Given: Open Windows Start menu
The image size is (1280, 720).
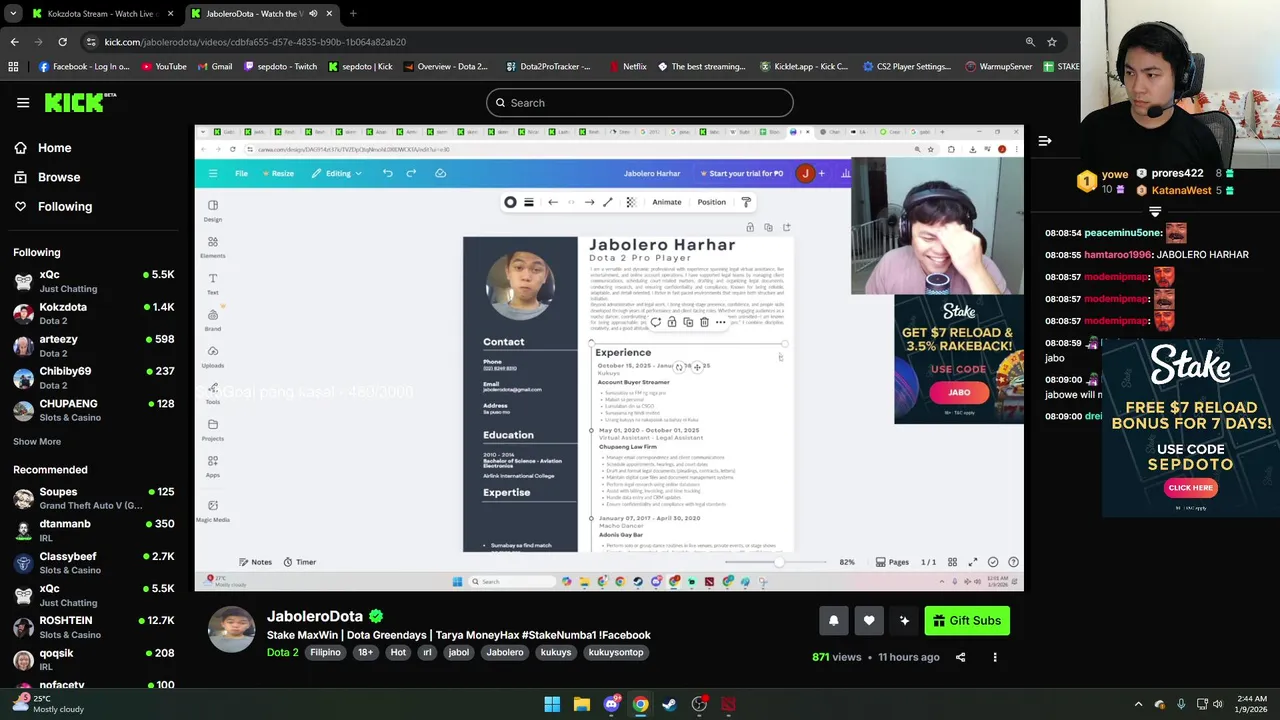Looking at the screenshot, I should pos(552,705).
